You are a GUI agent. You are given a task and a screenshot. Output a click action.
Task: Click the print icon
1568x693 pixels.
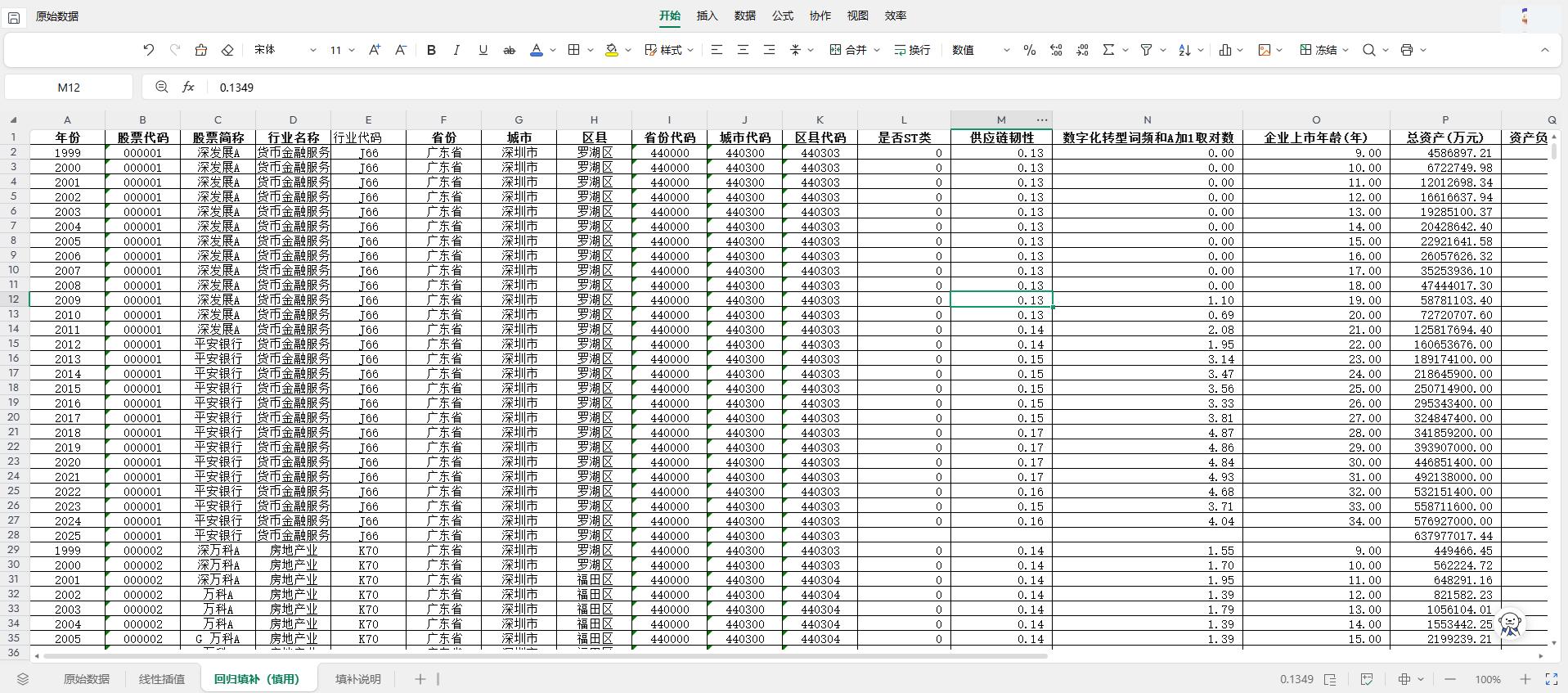point(1407,50)
